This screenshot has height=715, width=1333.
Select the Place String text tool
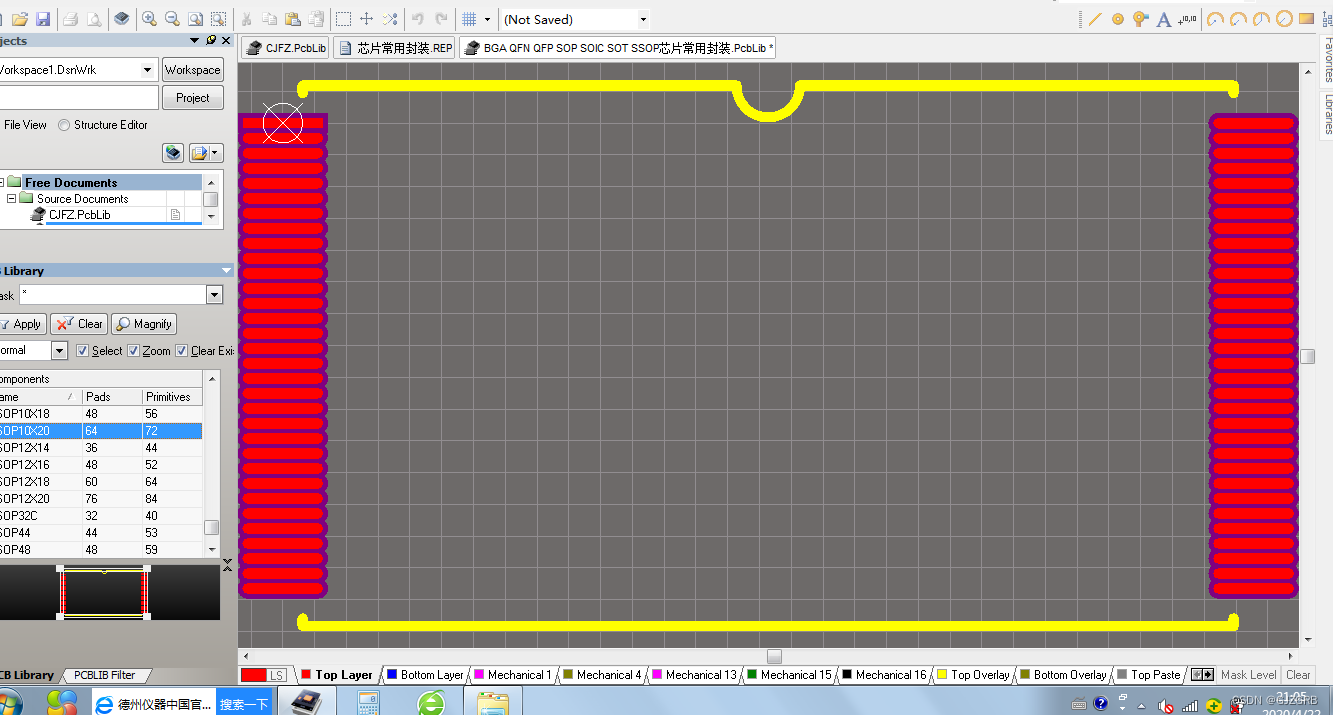coord(1164,19)
